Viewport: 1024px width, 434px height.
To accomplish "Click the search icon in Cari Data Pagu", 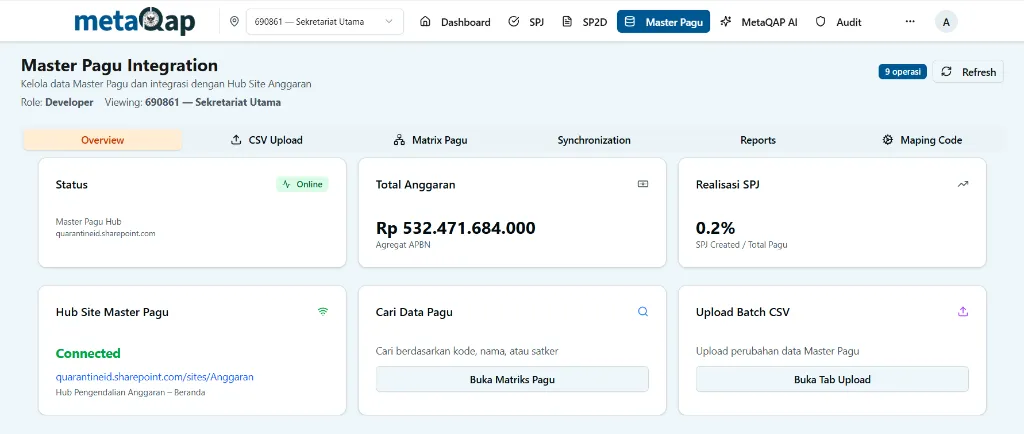I will [x=643, y=312].
